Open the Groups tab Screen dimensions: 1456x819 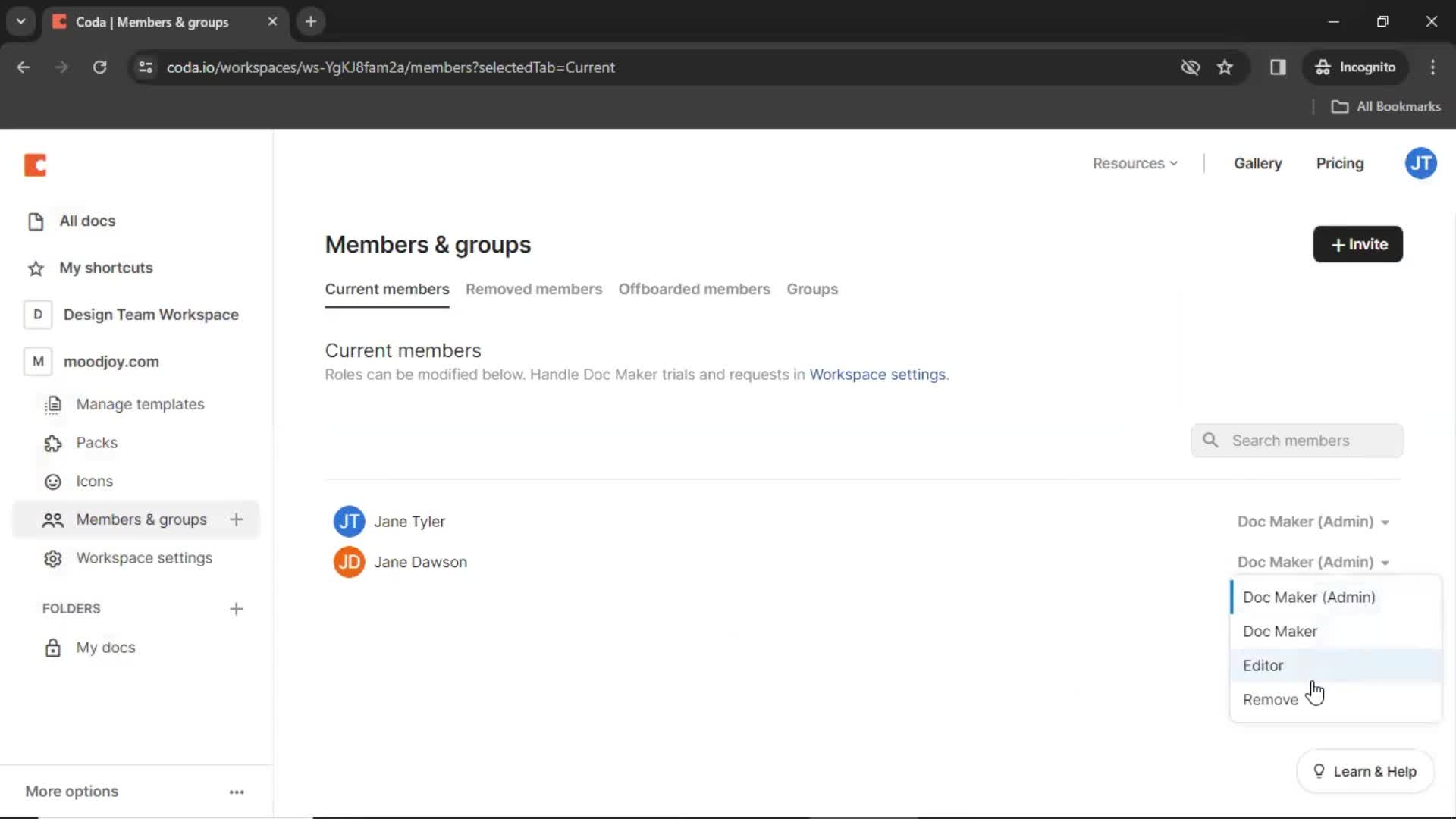(x=813, y=289)
